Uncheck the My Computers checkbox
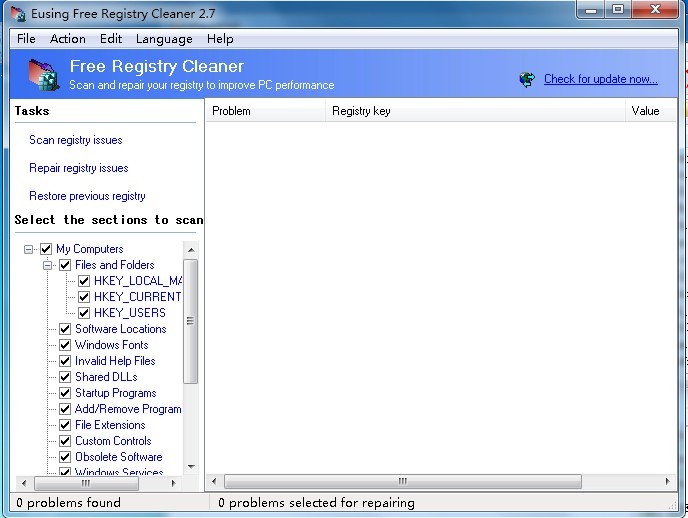The height and width of the screenshot is (518, 688). click(45, 249)
